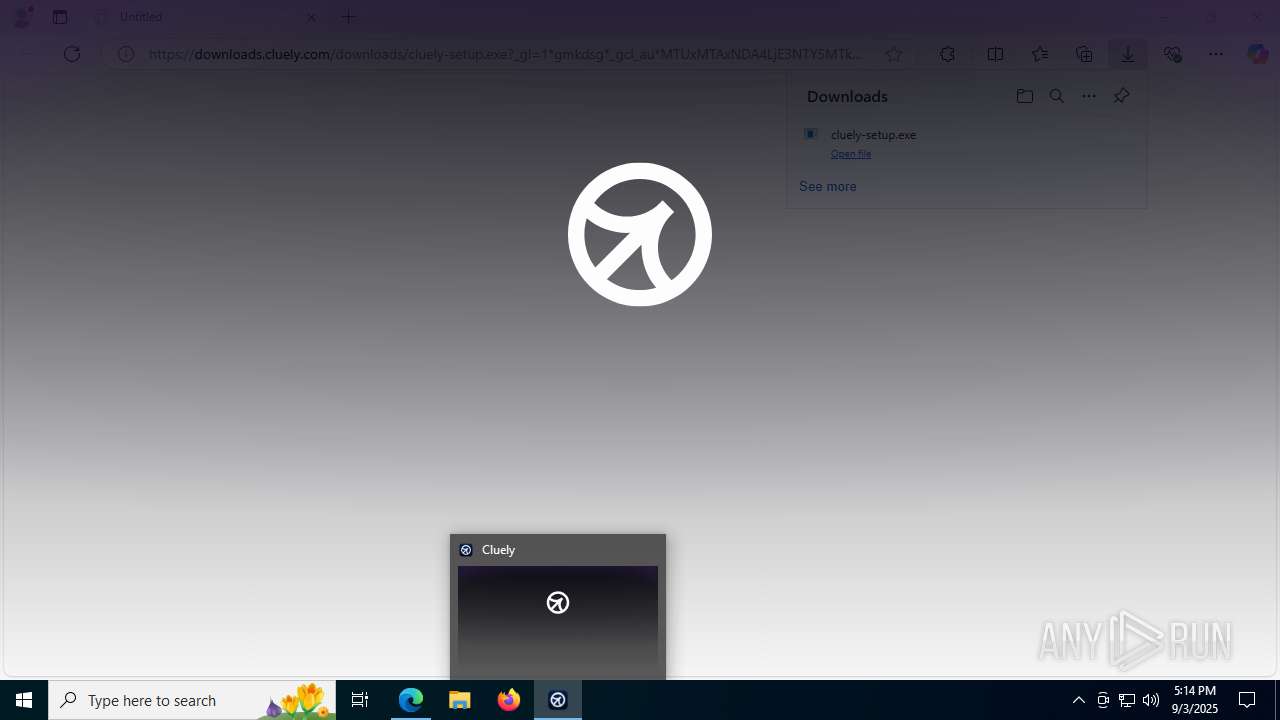1280x720 pixels.
Task: Click the address bar URL
Action: [x=504, y=54]
